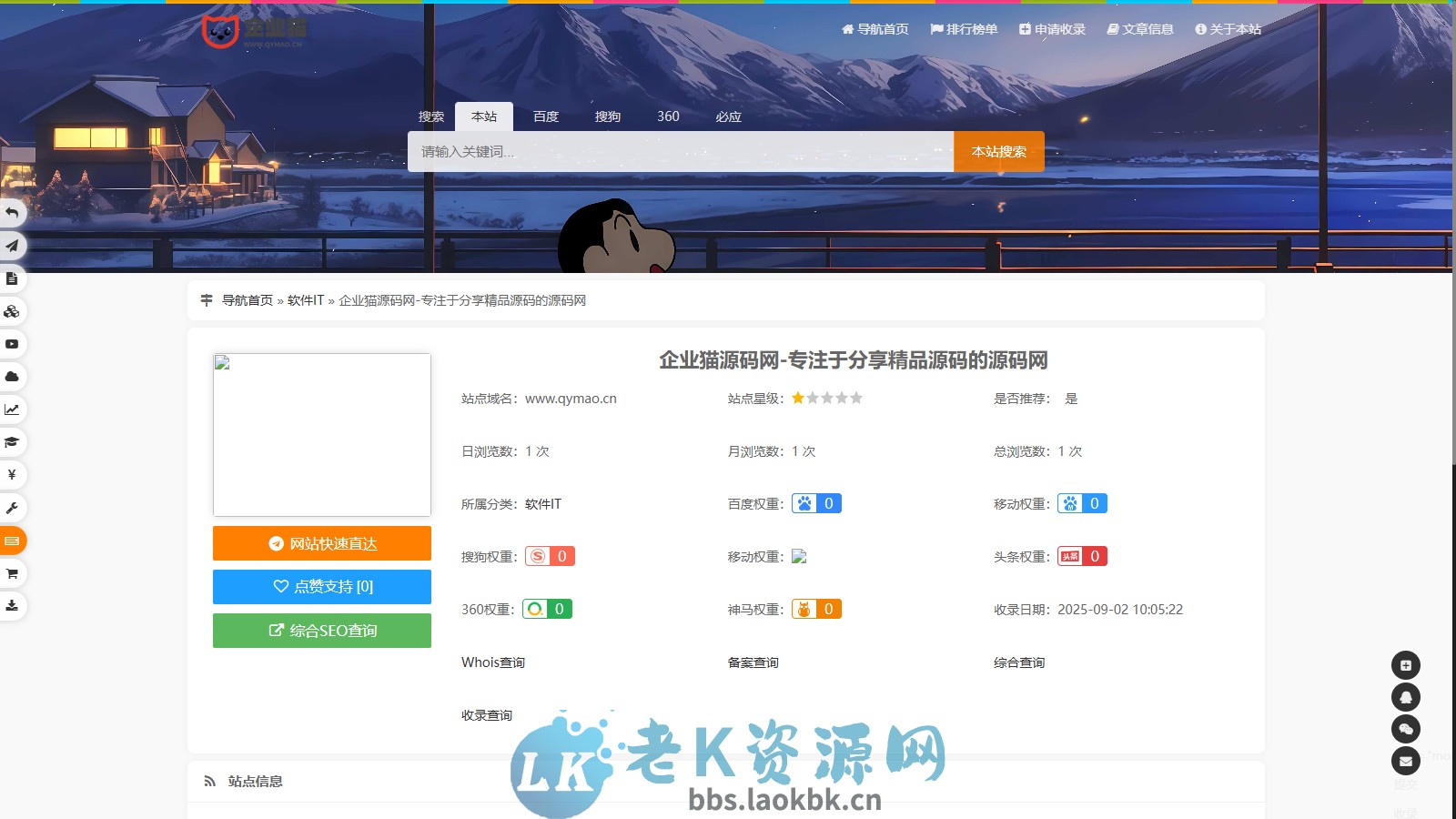The width and height of the screenshot is (1456, 819).
Task: Select the 搜狗 search tab
Action: [607, 116]
